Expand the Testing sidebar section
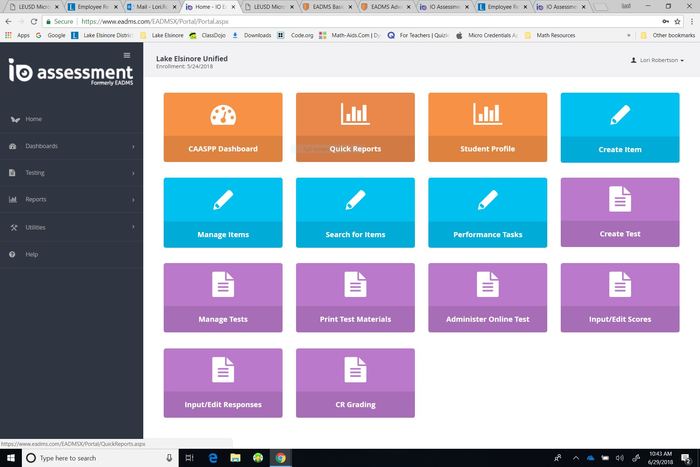 [x=70, y=173]
